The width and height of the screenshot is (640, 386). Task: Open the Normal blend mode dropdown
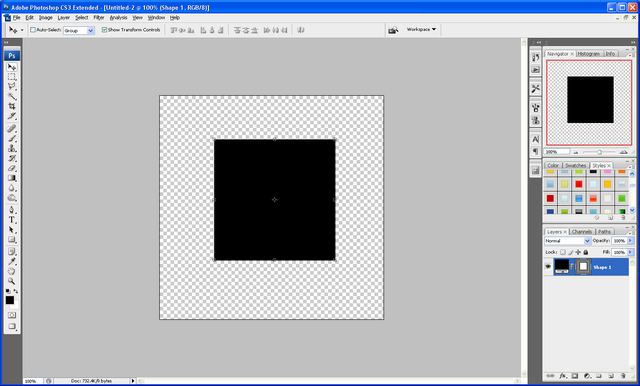[567, 241]
